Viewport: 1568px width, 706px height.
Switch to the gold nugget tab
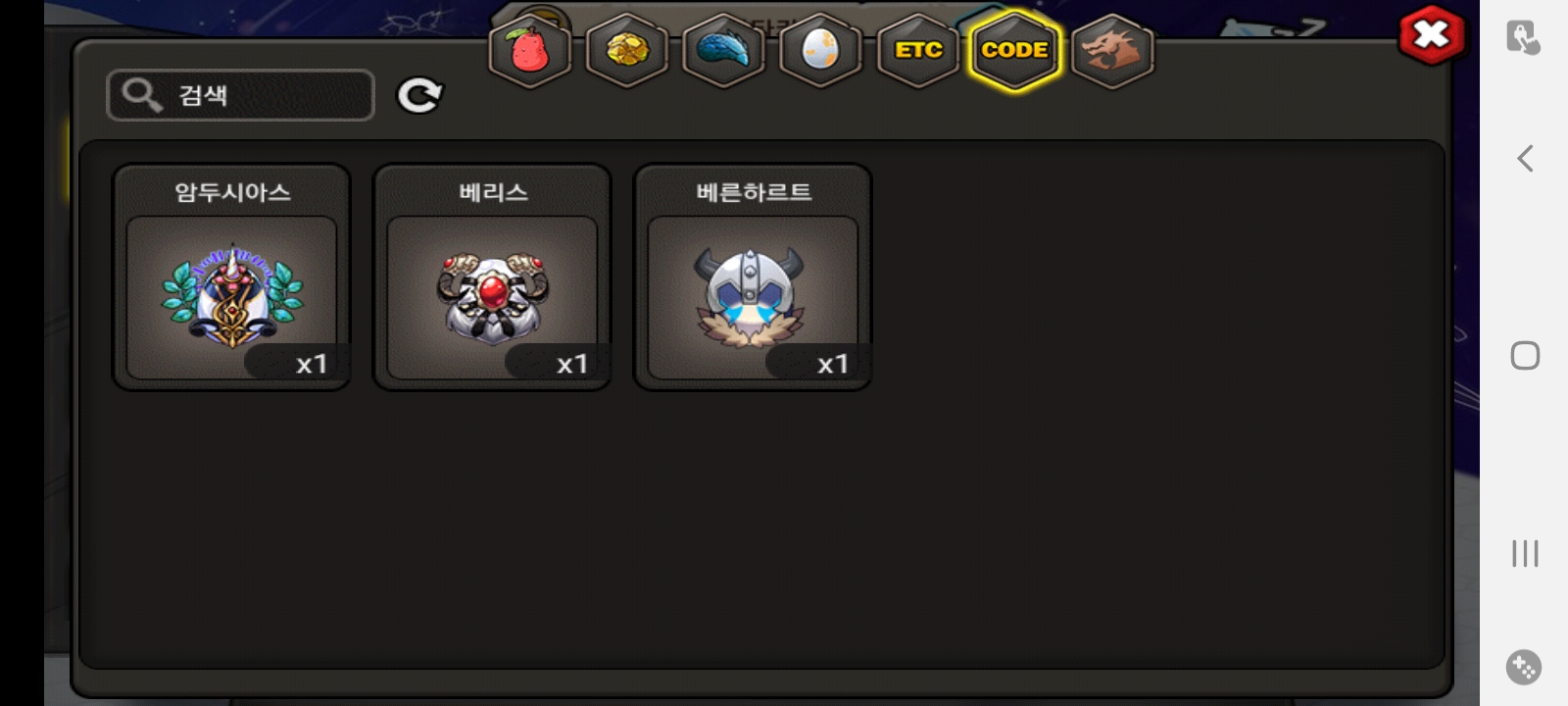(x=626, y=50)
